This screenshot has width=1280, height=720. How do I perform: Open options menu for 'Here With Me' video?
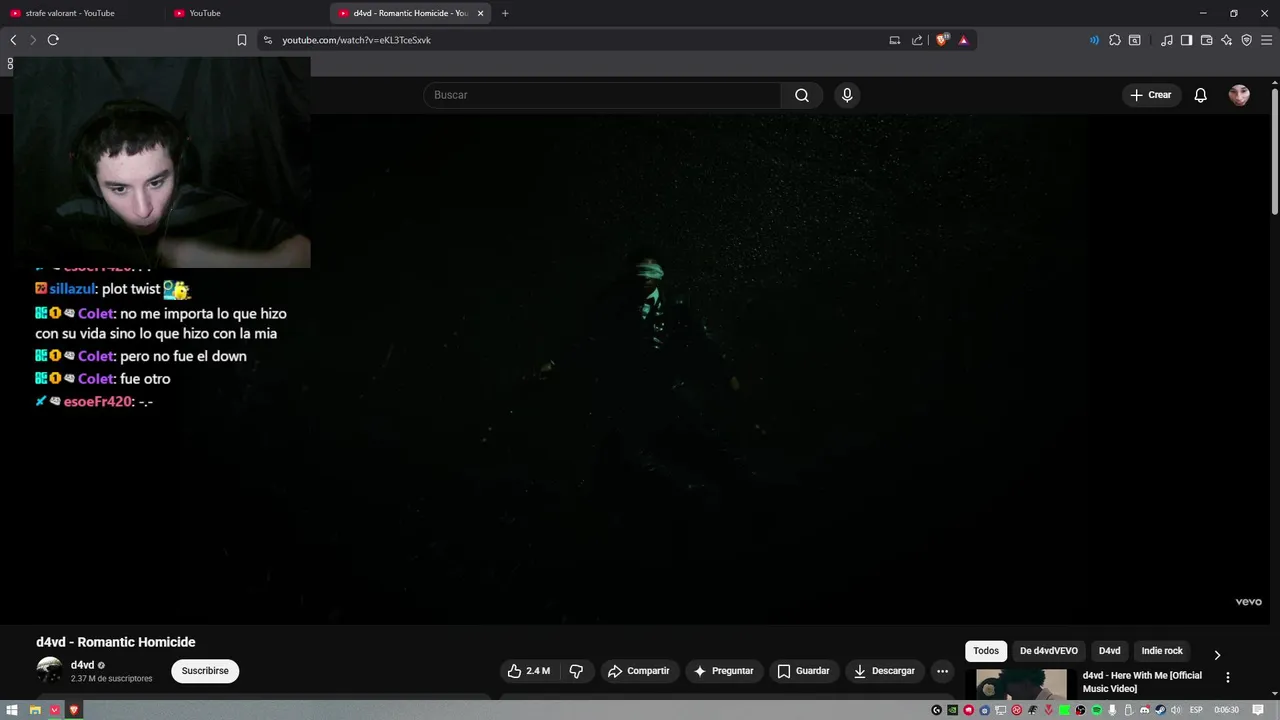tap(1228, 677)
